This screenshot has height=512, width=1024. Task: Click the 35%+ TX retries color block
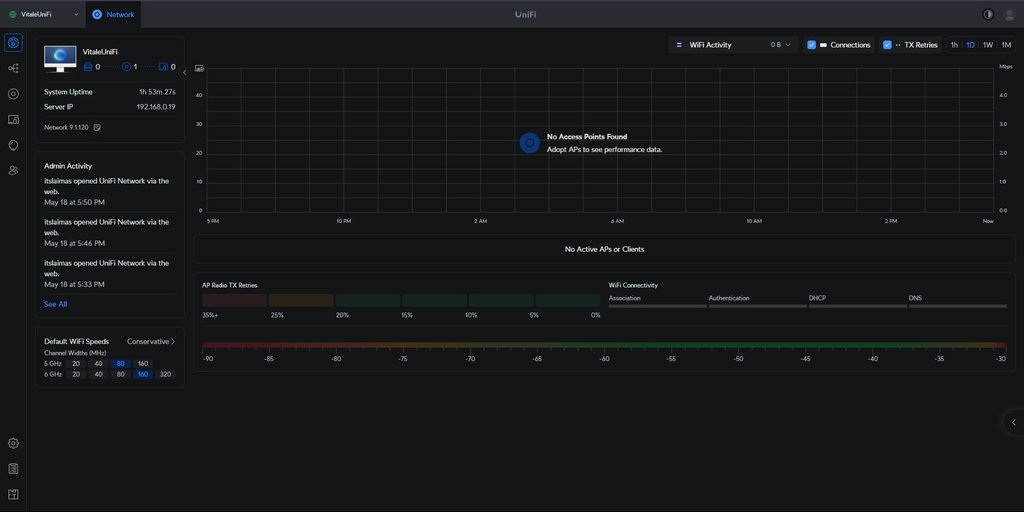[x=234, y=300]
